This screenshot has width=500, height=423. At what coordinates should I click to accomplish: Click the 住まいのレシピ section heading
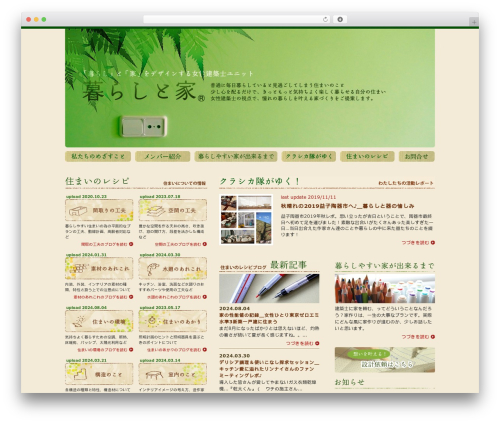[x=97, y=181]
